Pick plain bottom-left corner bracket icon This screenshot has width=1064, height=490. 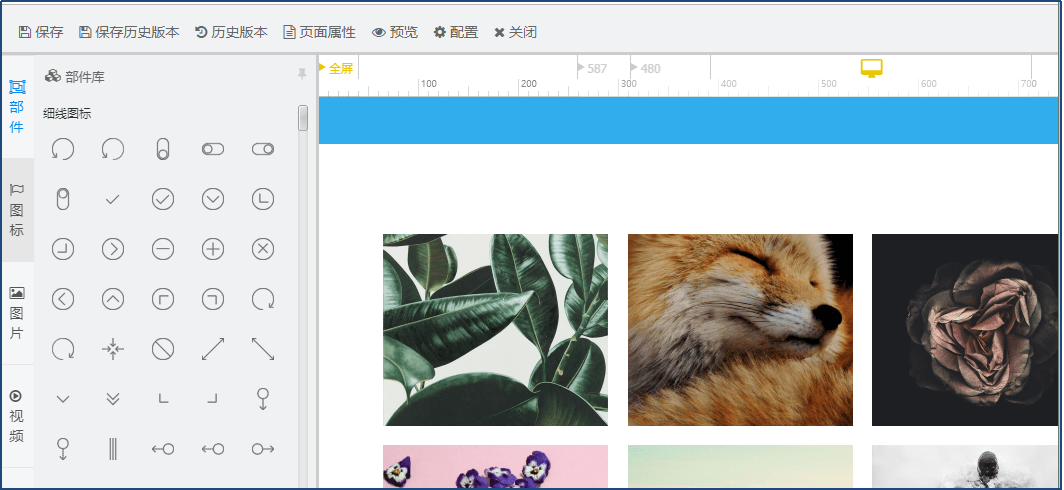163,399
